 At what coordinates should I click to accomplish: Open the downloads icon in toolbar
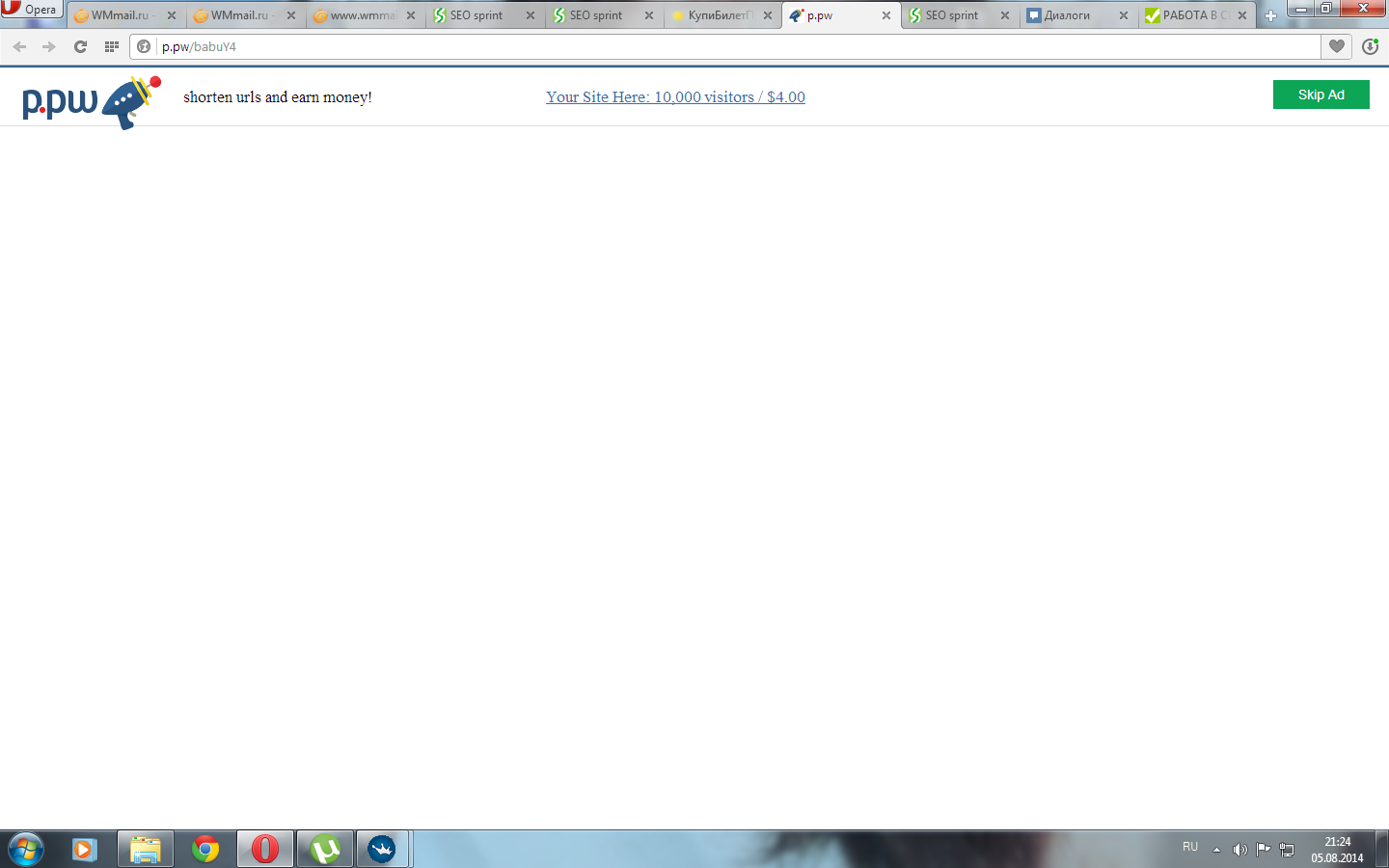(1370, 46)
